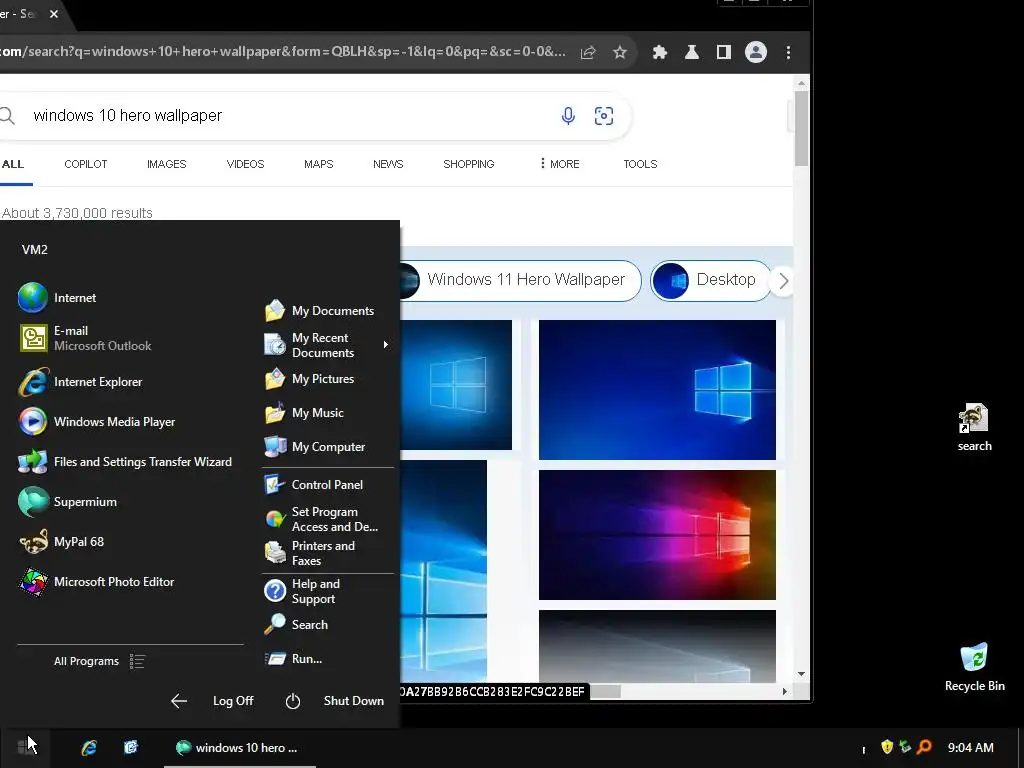This screenshot has width=1024, height=768.
Task: Click the Start button on the taskbar
Action: point(26,746)
